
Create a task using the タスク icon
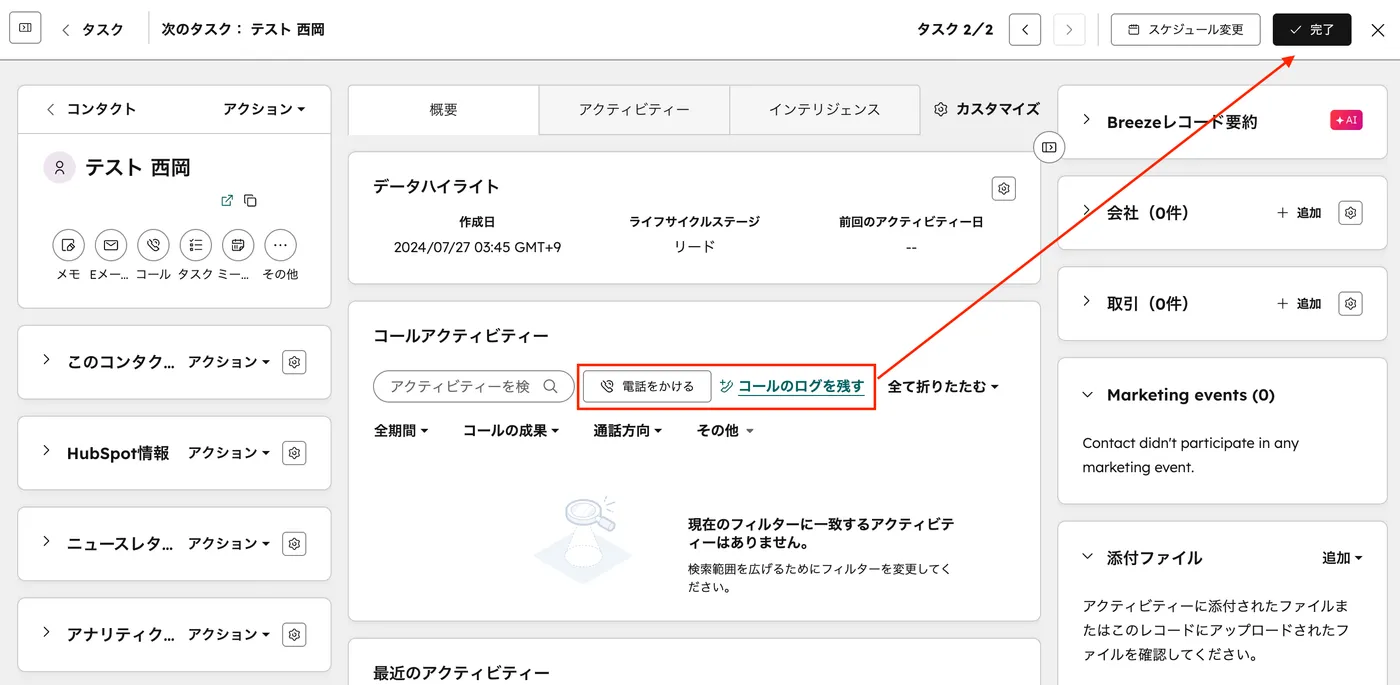coord(195,245)
